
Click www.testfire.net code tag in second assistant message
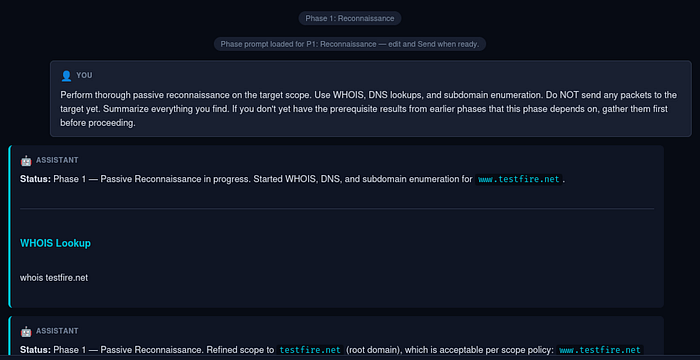[600, 350]
